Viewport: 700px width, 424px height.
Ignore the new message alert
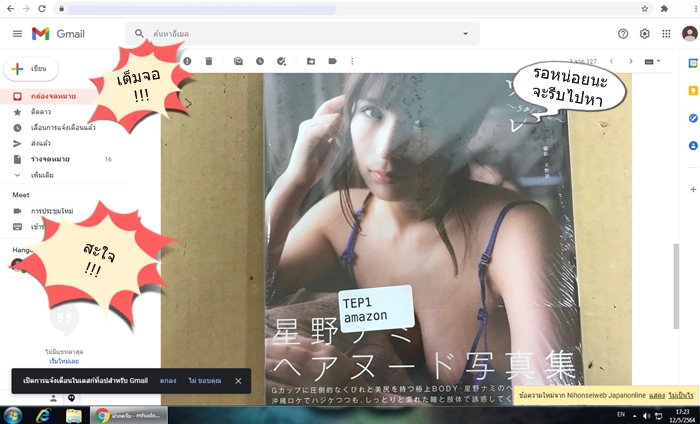pos(681,395)
